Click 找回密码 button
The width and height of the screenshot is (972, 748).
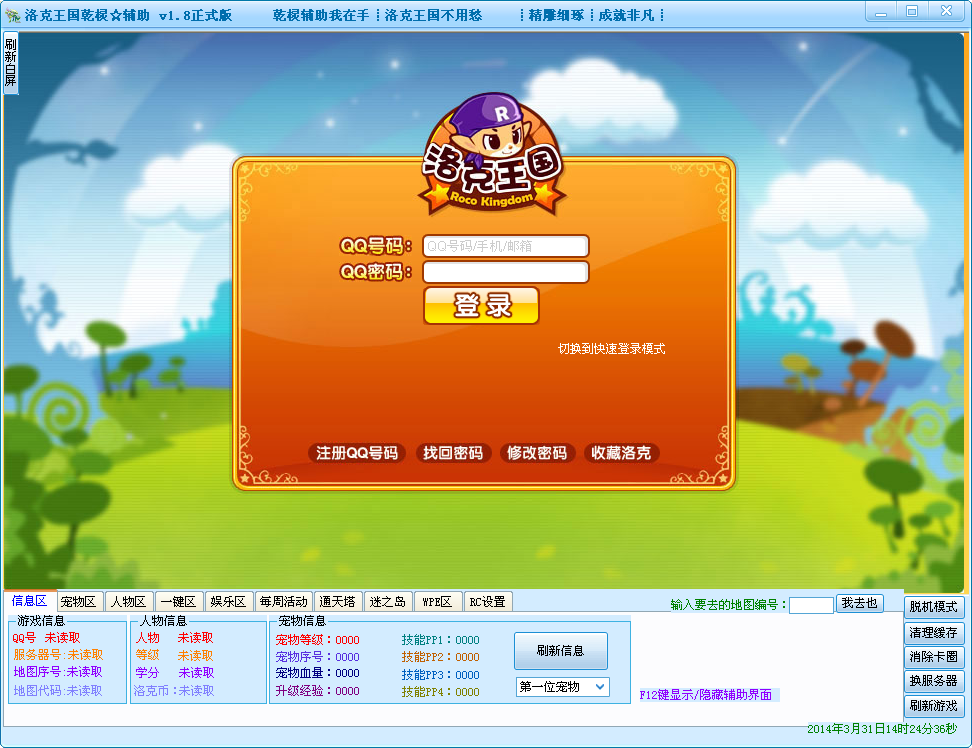[453, 453]
